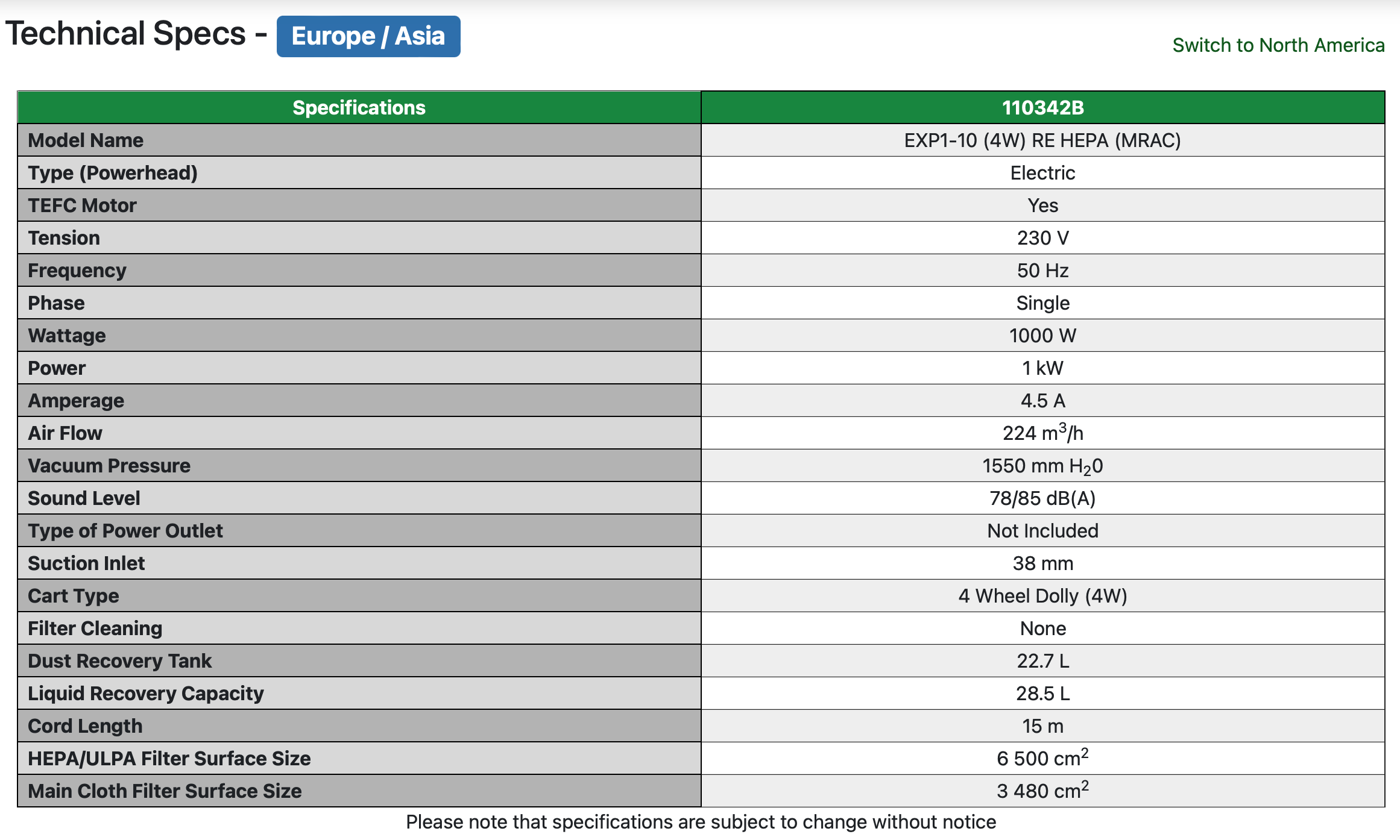Select HEPA/ULPA Filter Surface Size label

pyautogui.click(x=169, y=759)
